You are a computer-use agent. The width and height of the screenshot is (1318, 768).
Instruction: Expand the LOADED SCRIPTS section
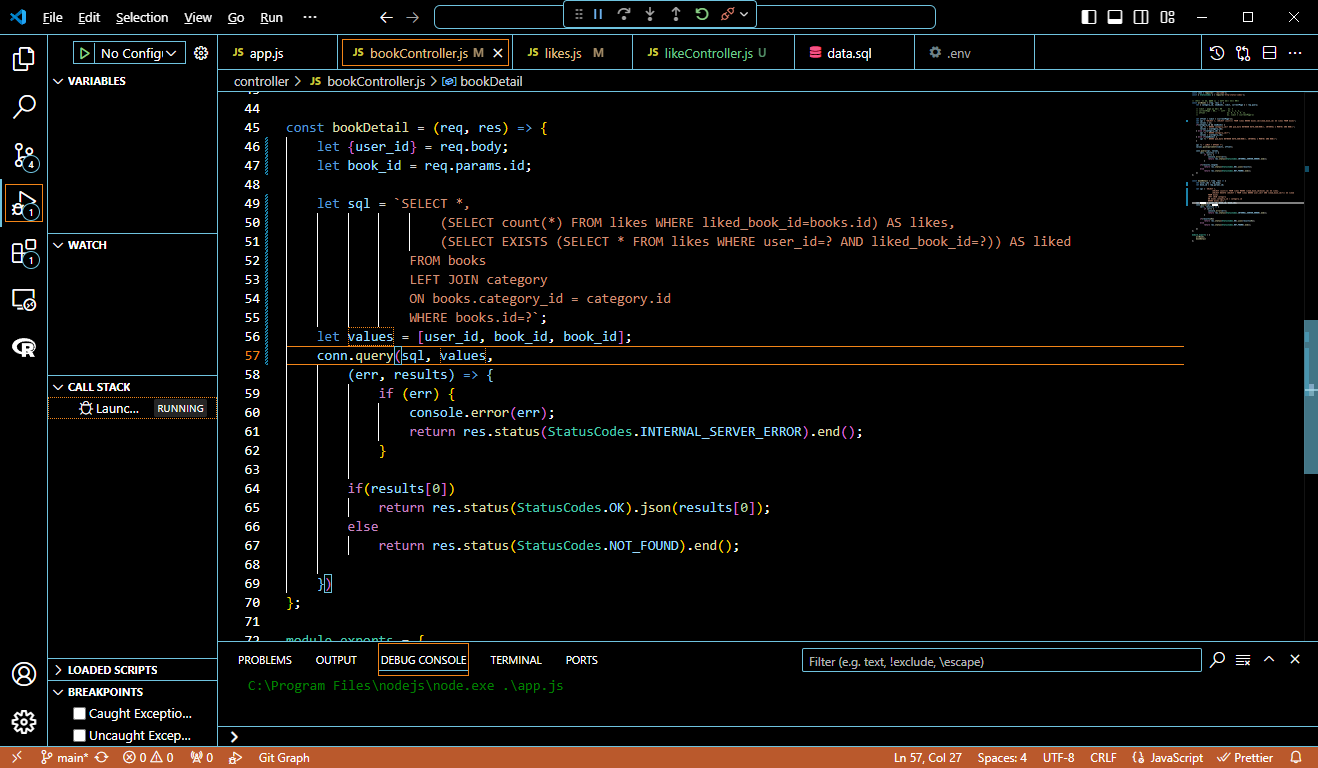point(132,670)
